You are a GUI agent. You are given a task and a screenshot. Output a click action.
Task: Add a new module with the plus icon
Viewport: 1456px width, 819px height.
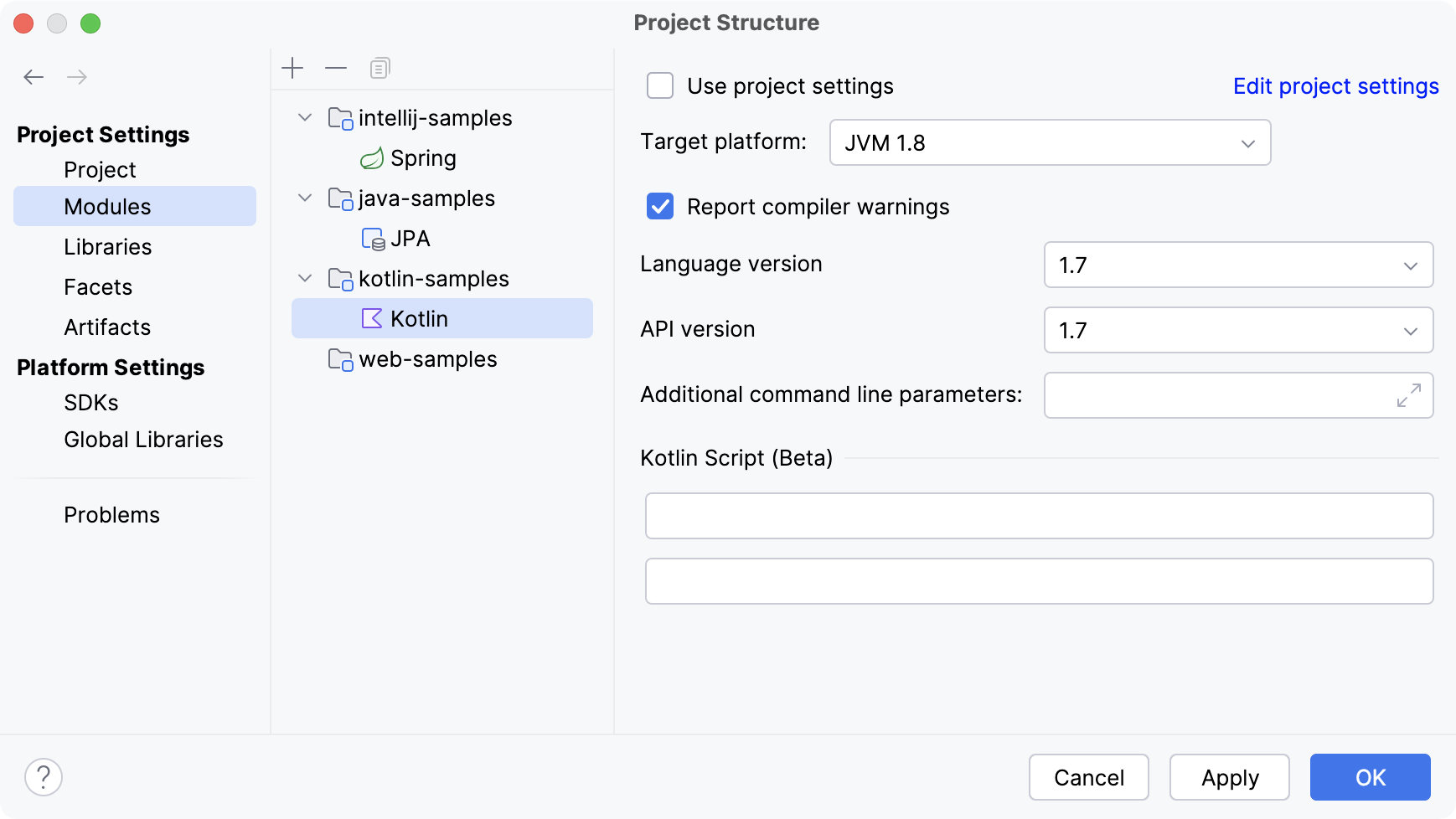pos(292,68)
